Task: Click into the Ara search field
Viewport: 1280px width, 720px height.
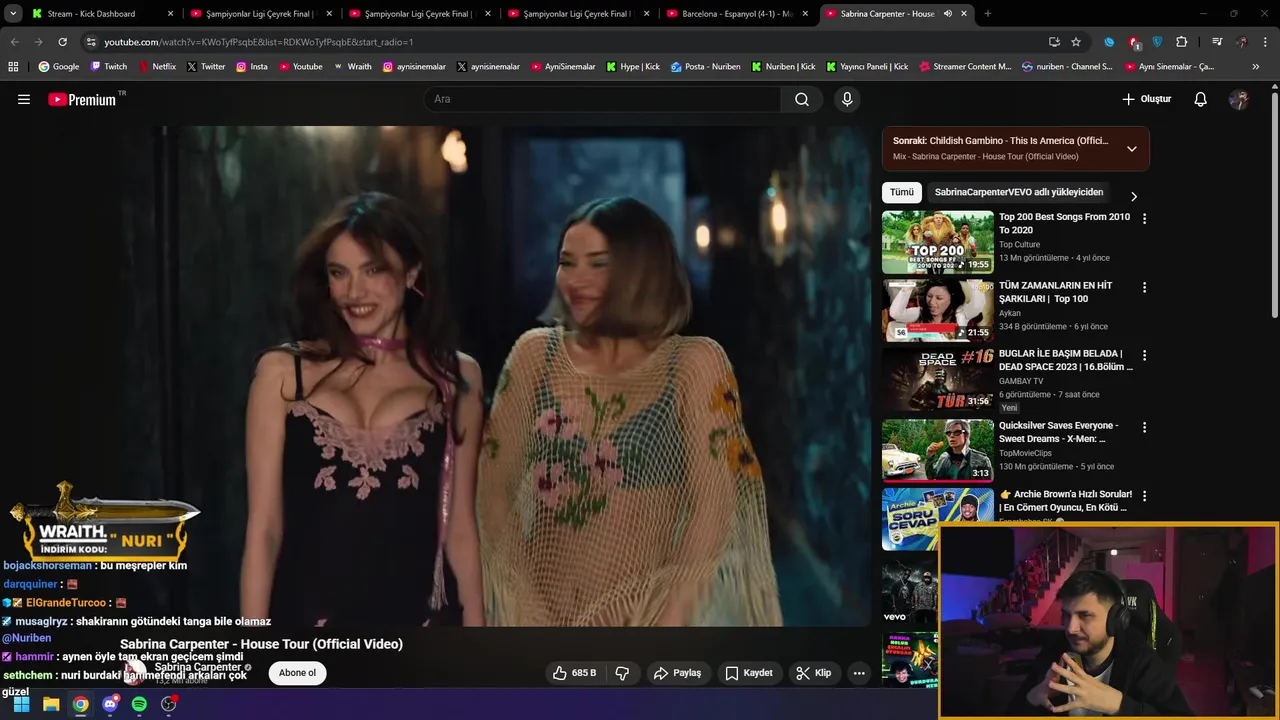Action: 602,99
